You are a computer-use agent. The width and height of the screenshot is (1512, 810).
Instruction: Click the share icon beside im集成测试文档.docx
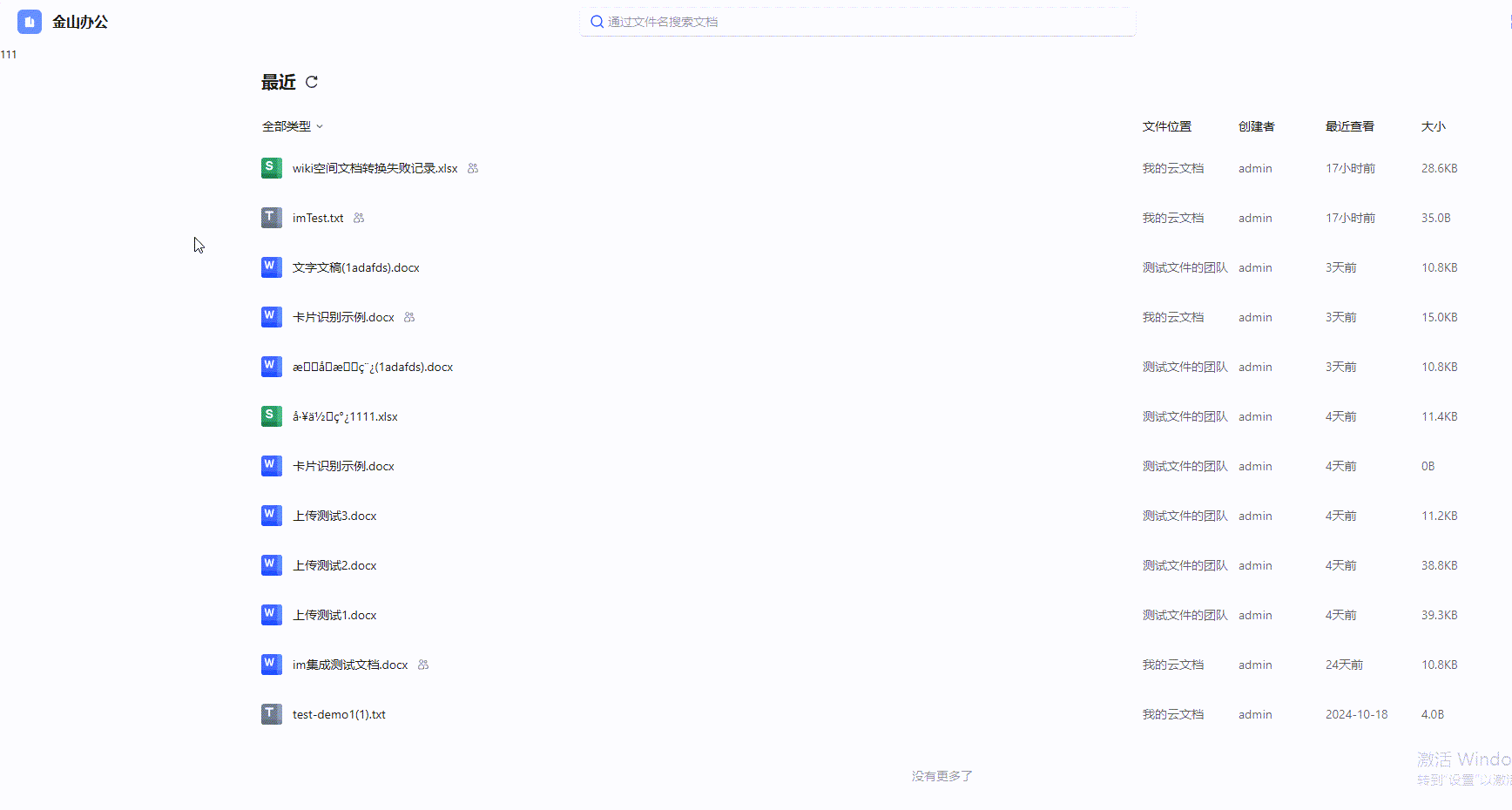[x=423, y=665]
